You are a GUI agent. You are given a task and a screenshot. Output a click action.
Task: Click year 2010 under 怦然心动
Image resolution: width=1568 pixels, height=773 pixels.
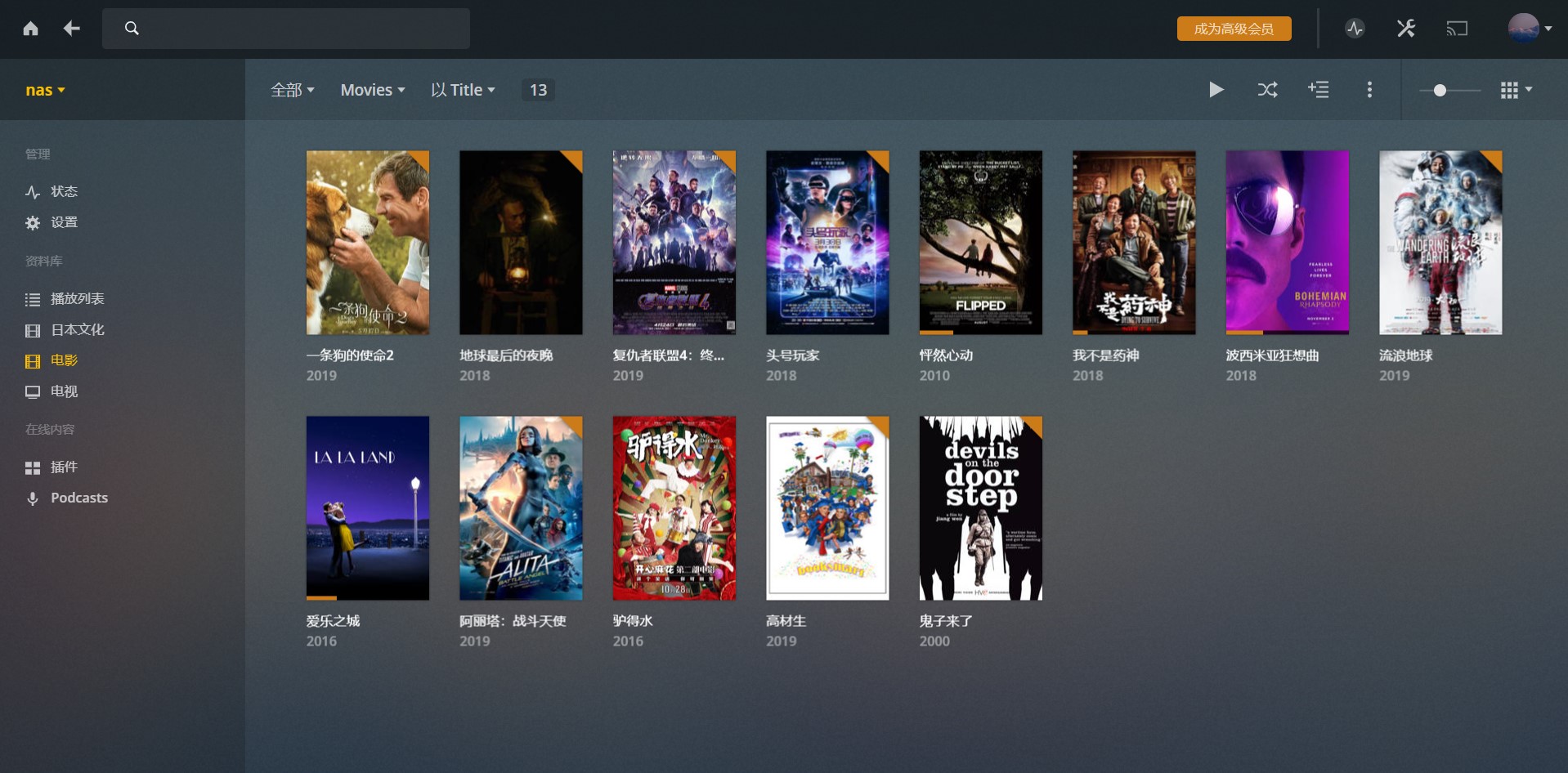click(934, 376)
